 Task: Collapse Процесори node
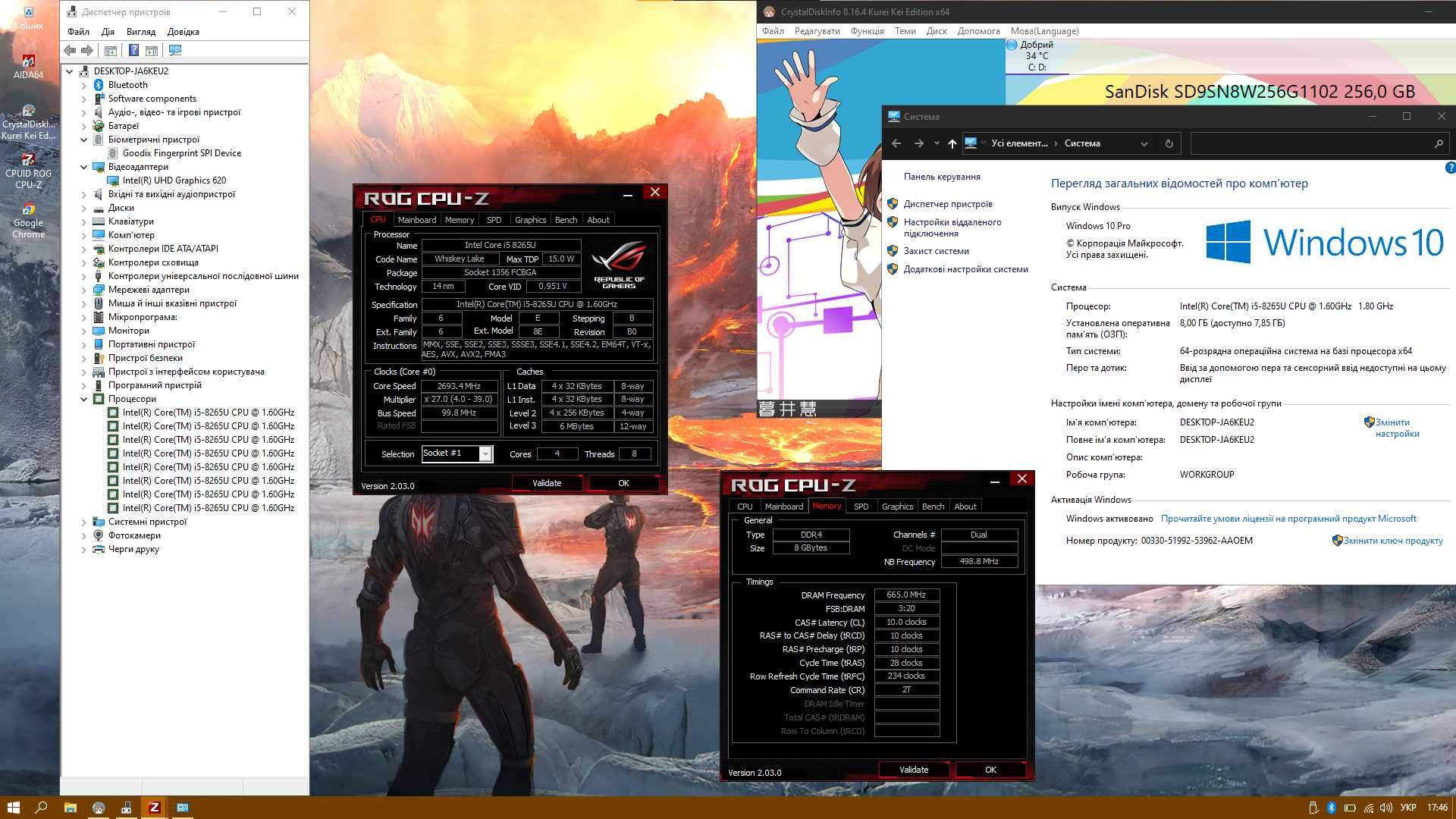click(x=83, y=399)
